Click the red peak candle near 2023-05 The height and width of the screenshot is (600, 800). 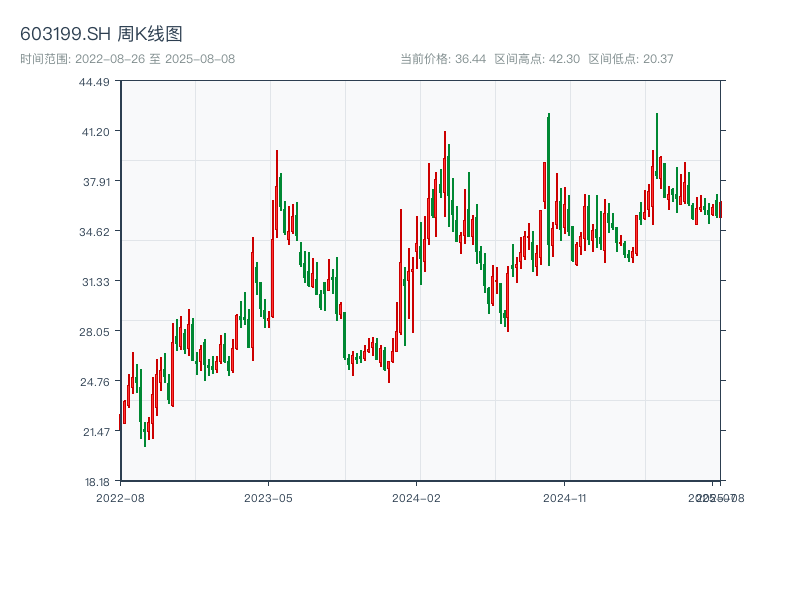coord(277,194)
